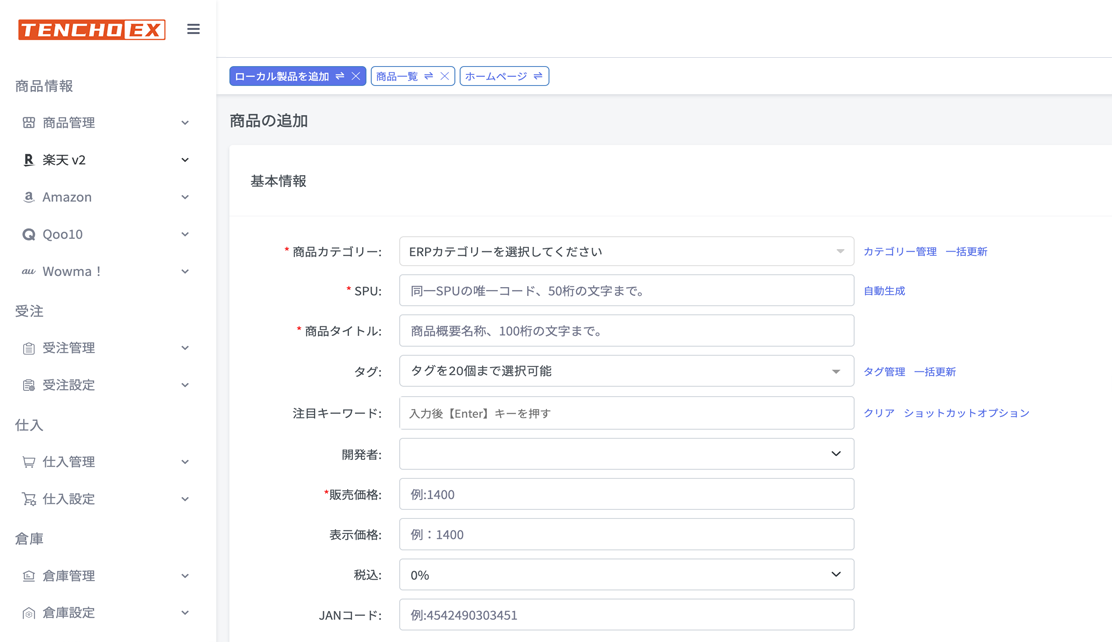Focus the SPU input field

(x=626, y=291)
